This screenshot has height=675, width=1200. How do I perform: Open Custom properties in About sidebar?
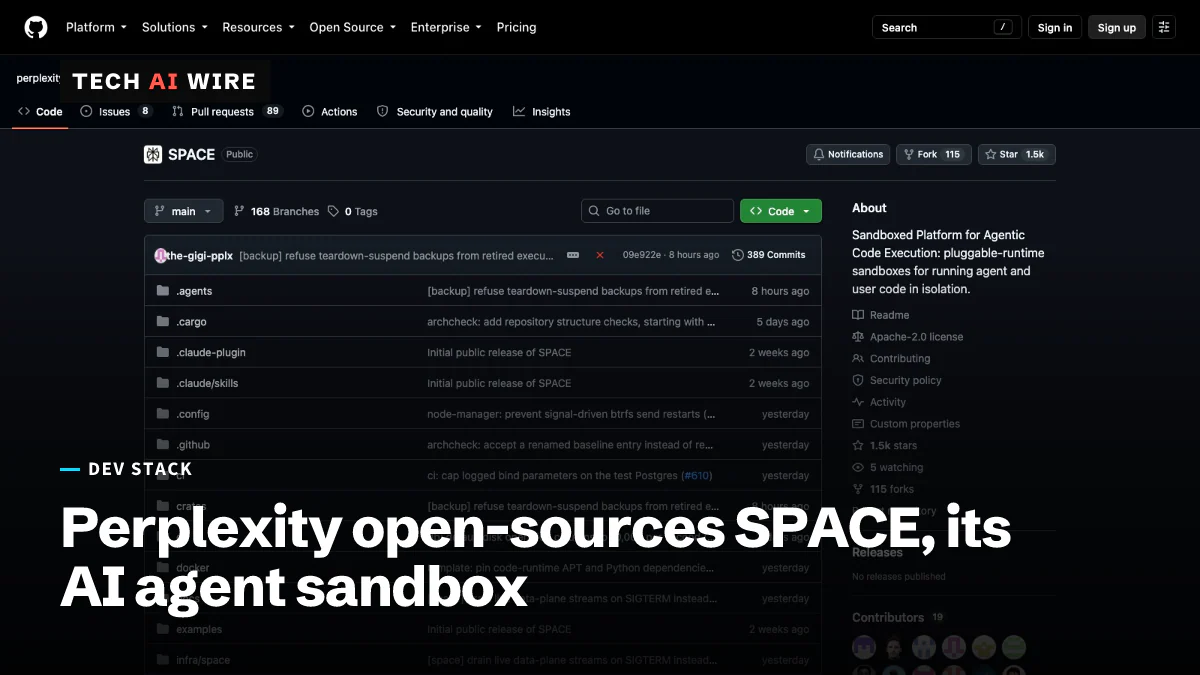[905, 424]
